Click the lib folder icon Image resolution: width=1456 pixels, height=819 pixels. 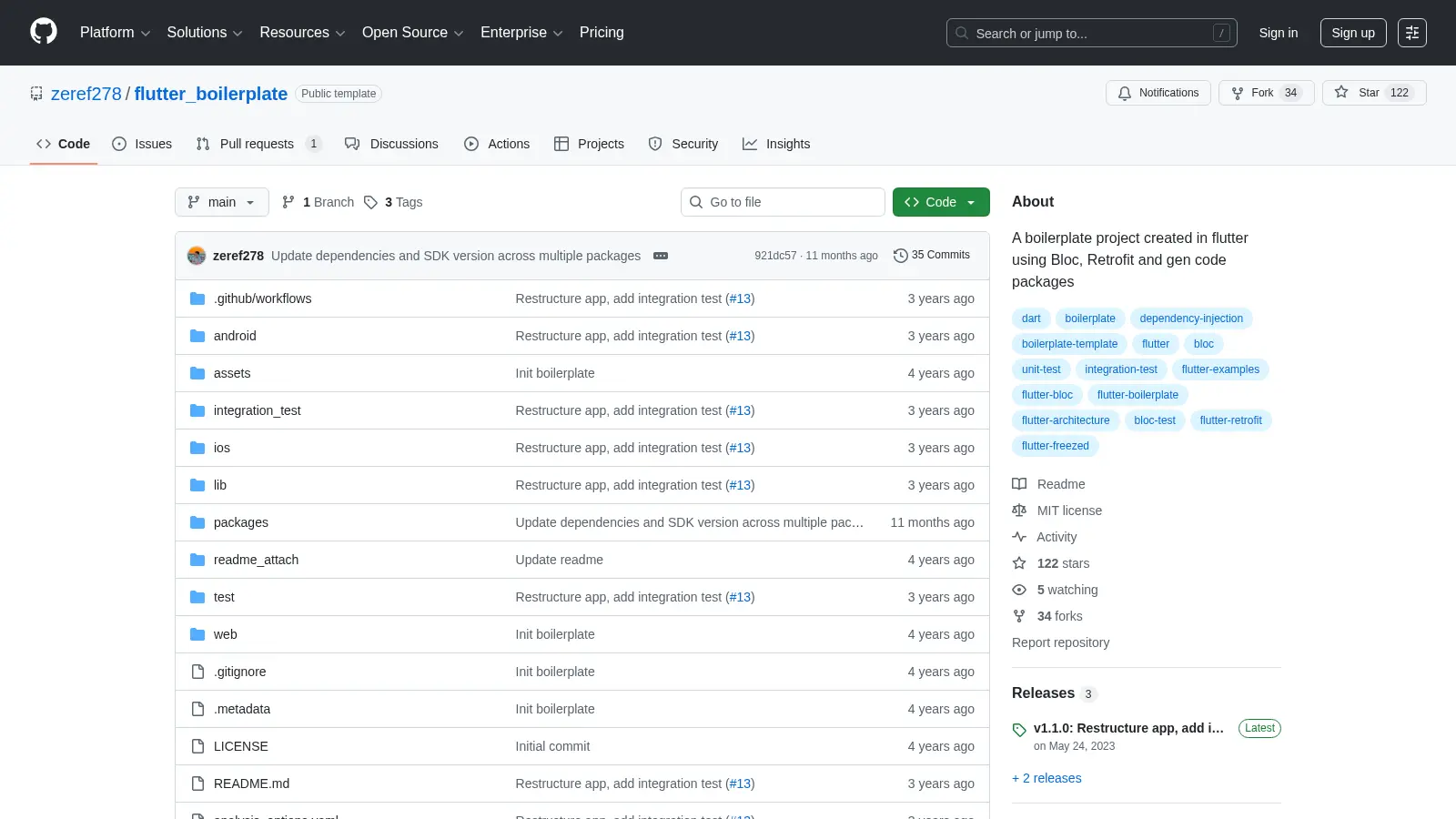point(197,485)
